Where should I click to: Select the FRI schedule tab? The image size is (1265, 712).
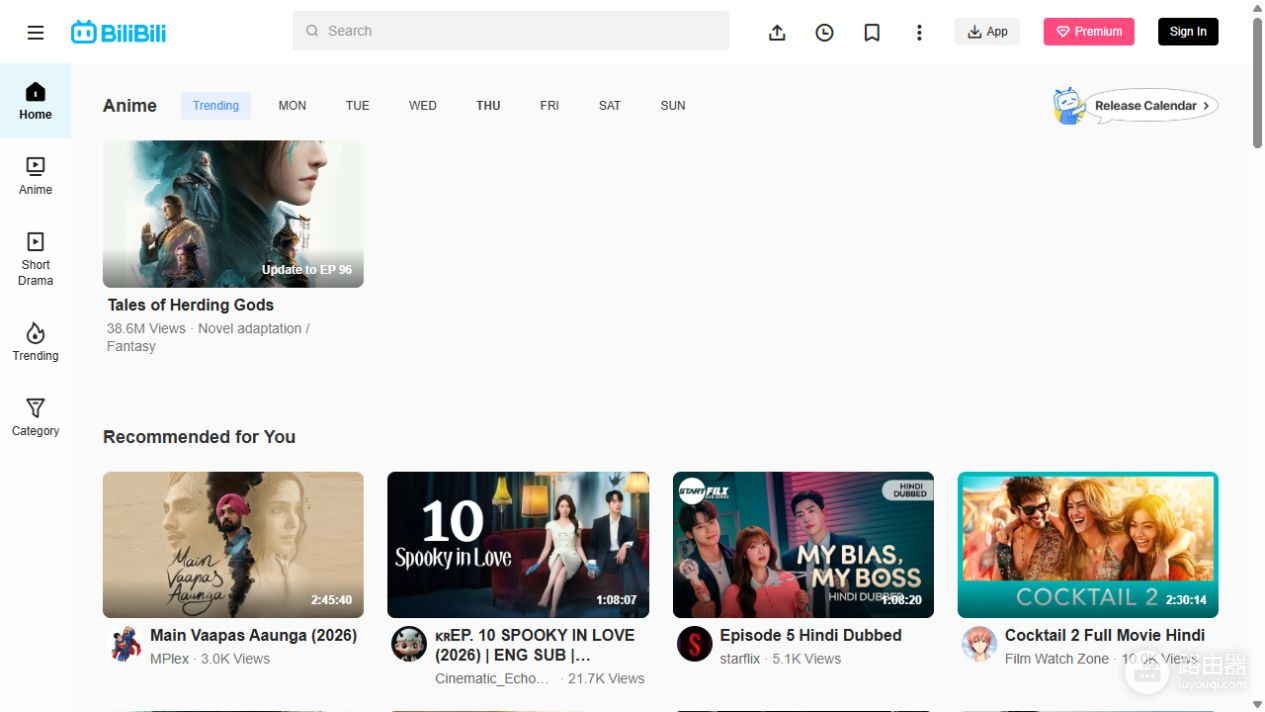[x=549, y=105]
